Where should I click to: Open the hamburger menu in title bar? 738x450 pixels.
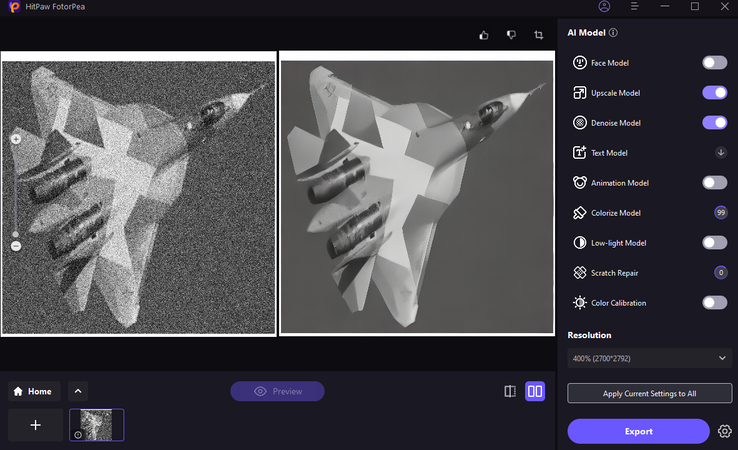[x=634, y=7]
